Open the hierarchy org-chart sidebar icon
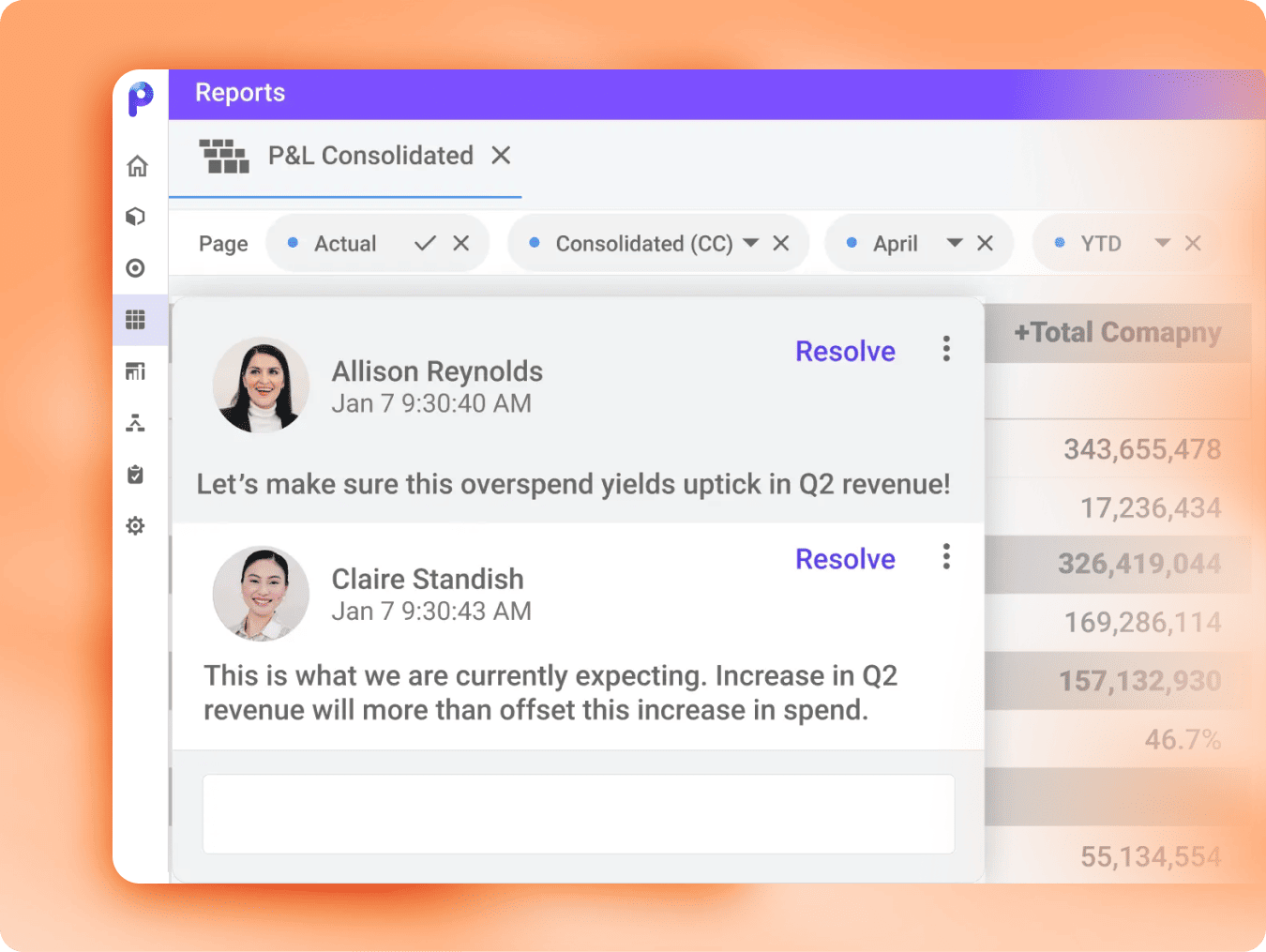 point(136,422)
